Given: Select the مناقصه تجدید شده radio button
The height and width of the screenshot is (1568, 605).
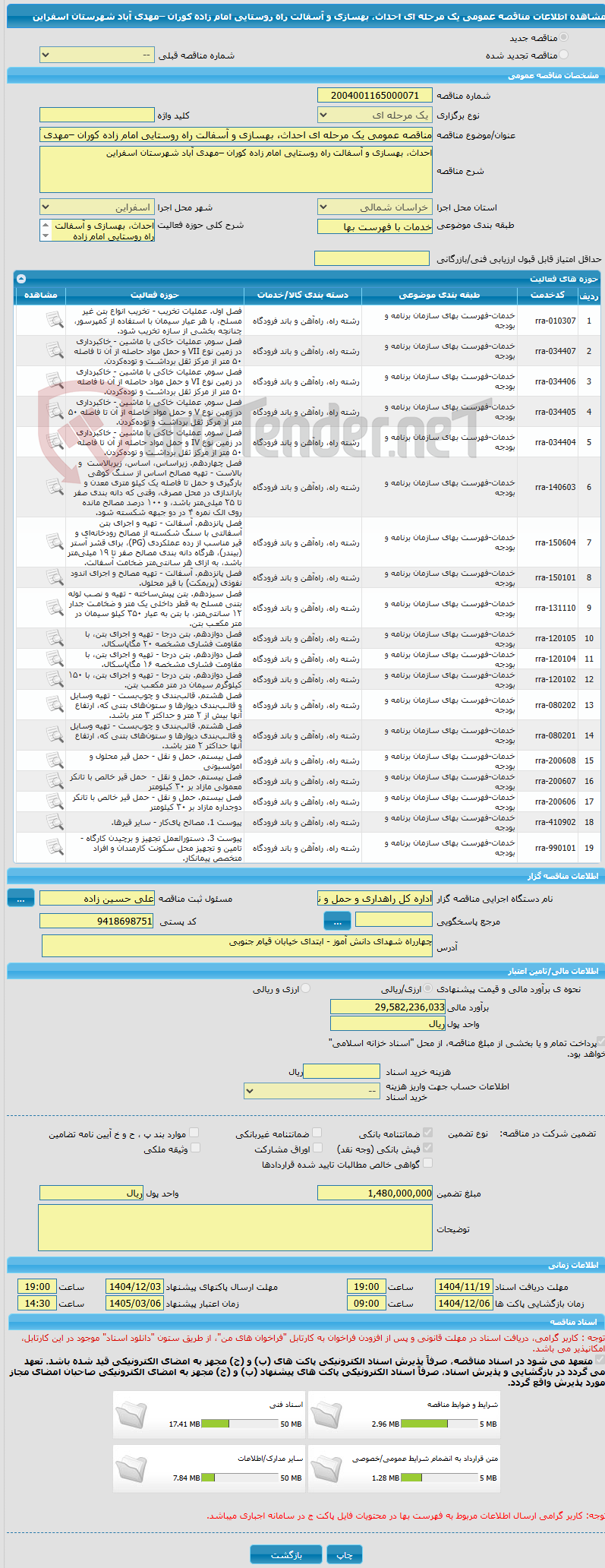Looking at the screenshot, I should point(563,55).
